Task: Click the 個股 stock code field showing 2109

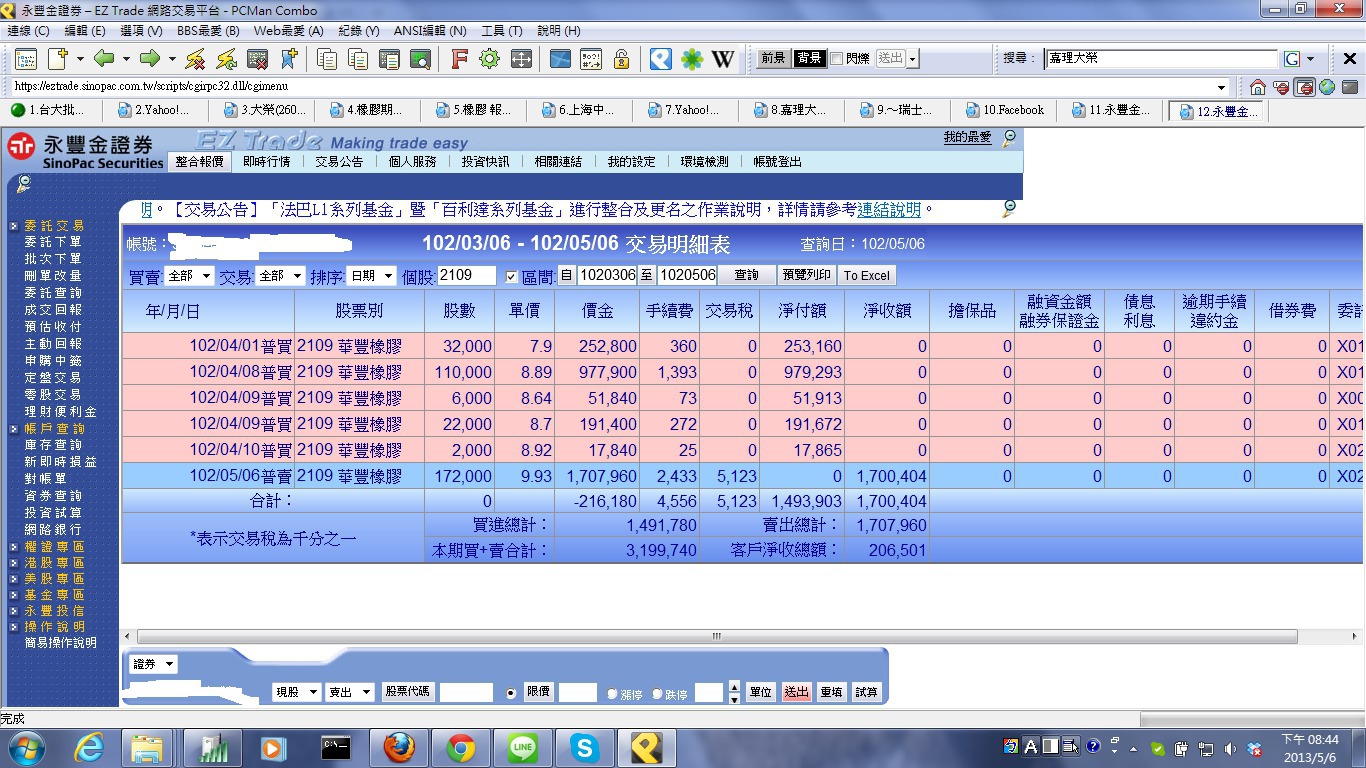Action: pos(467,275)
